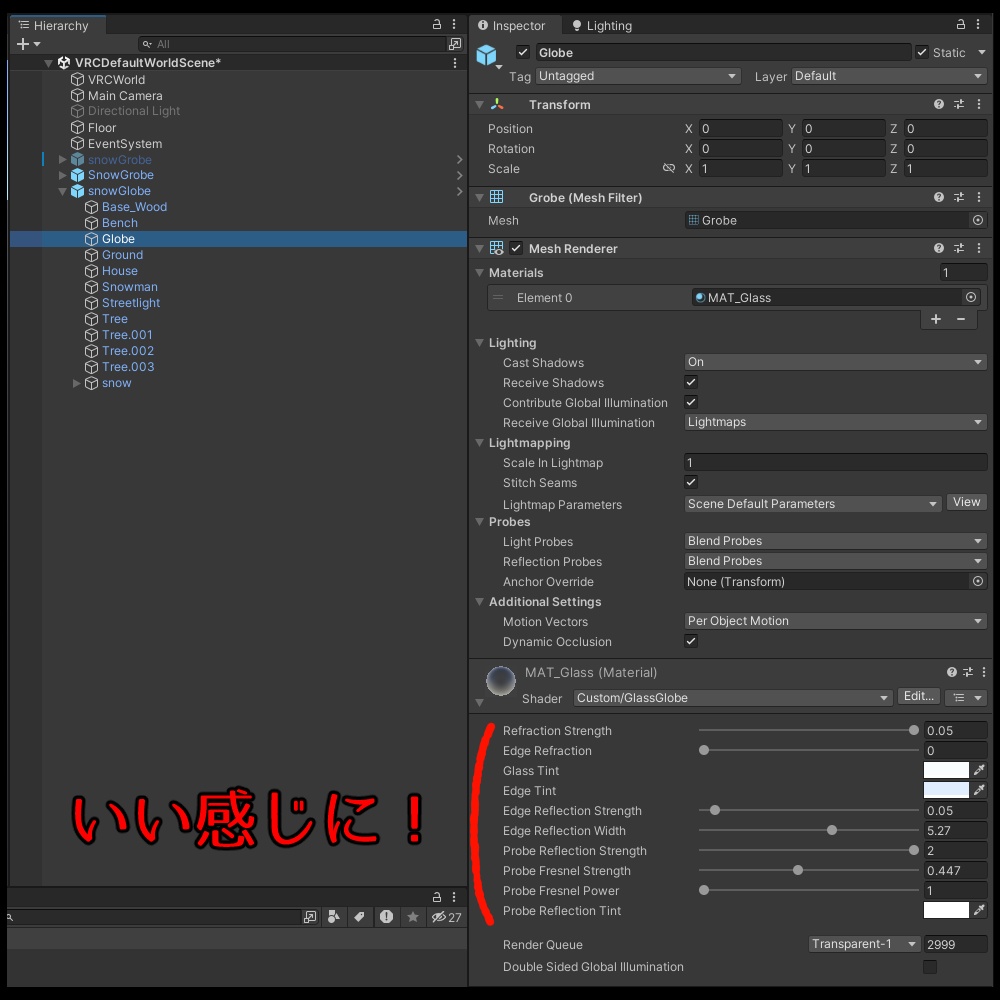This screenshot has height=1000, width=1000.
Task: Uncheck Contribute Global Illumination
Action: pos(691,402)
